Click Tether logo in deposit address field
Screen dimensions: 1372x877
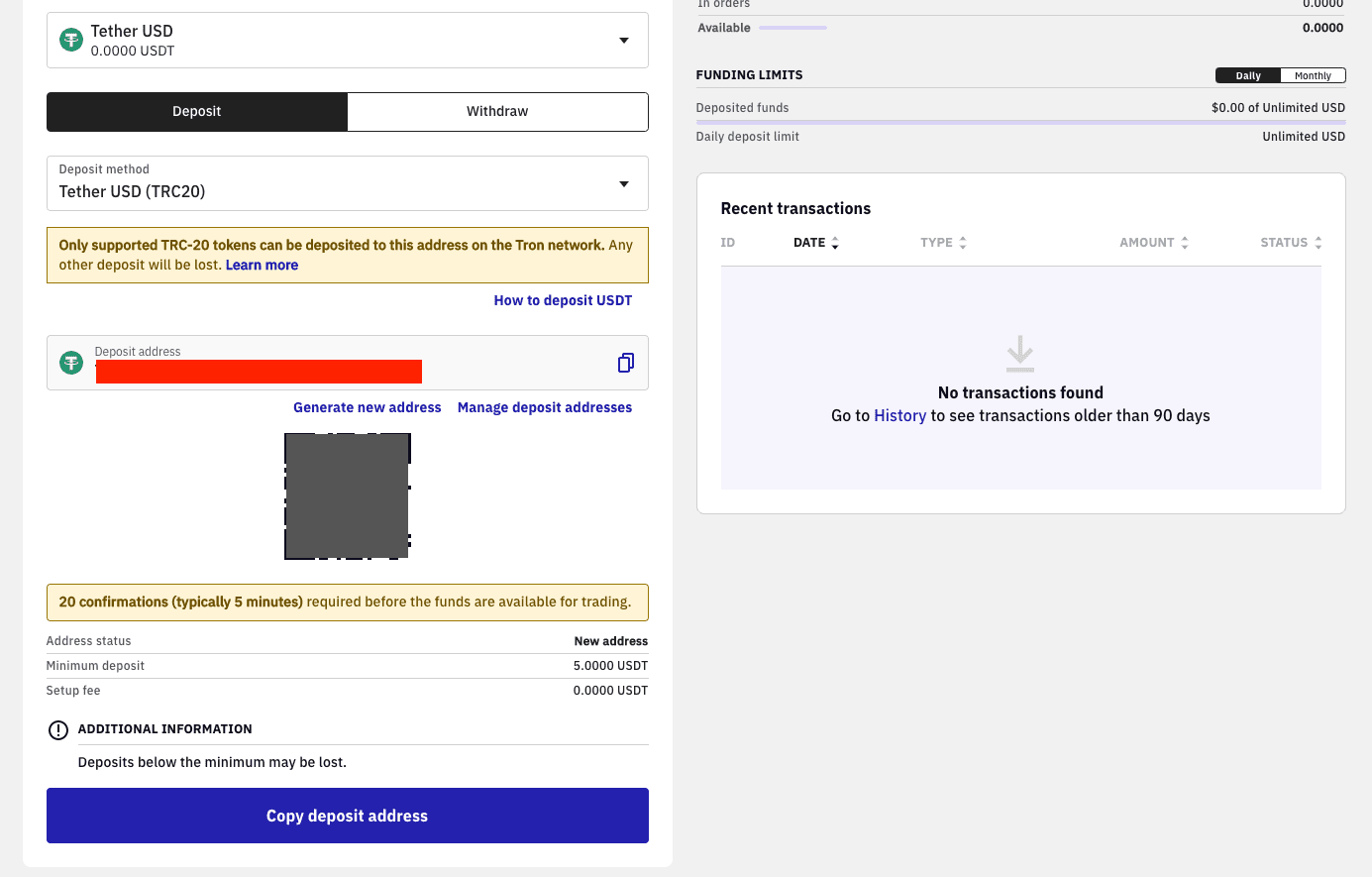[71, 363]
